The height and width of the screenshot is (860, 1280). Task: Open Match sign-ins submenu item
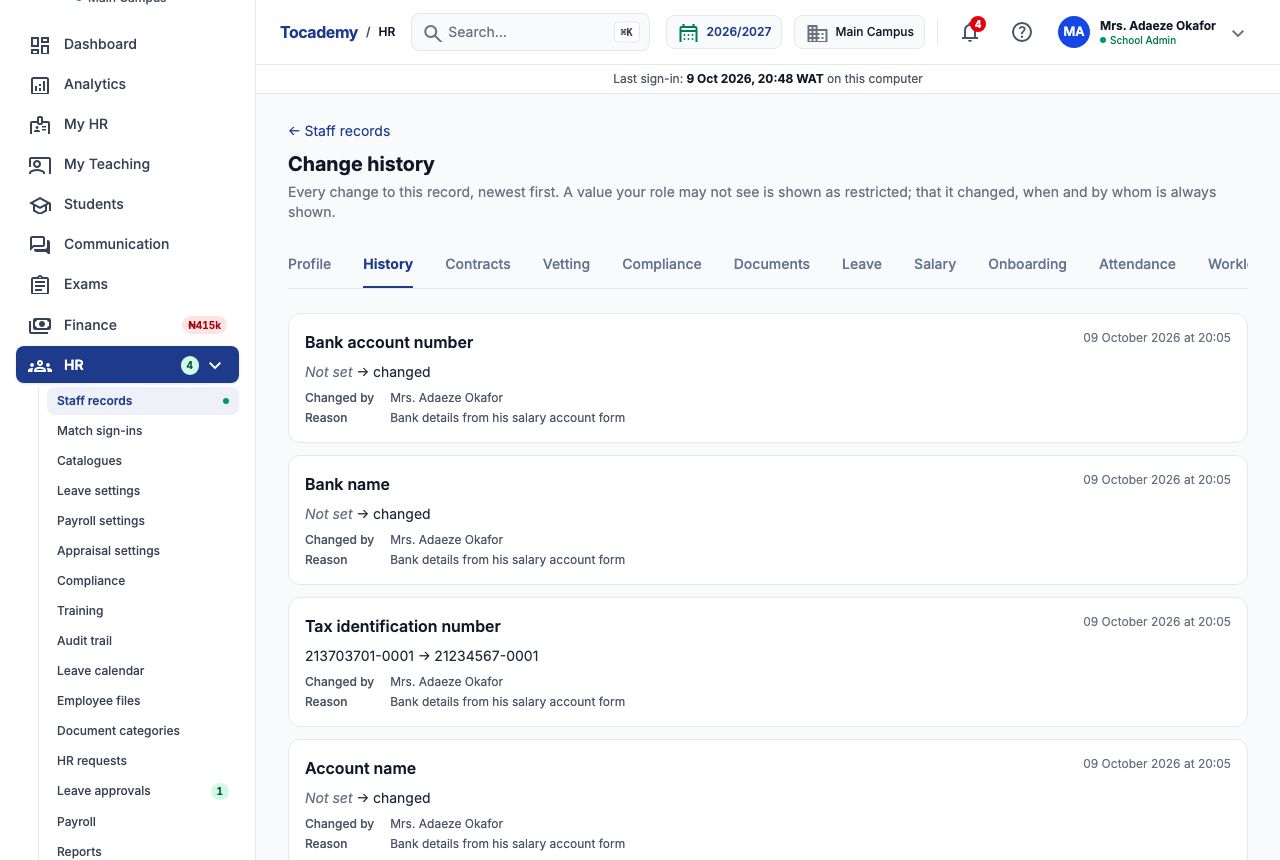[x=142, y=431]
